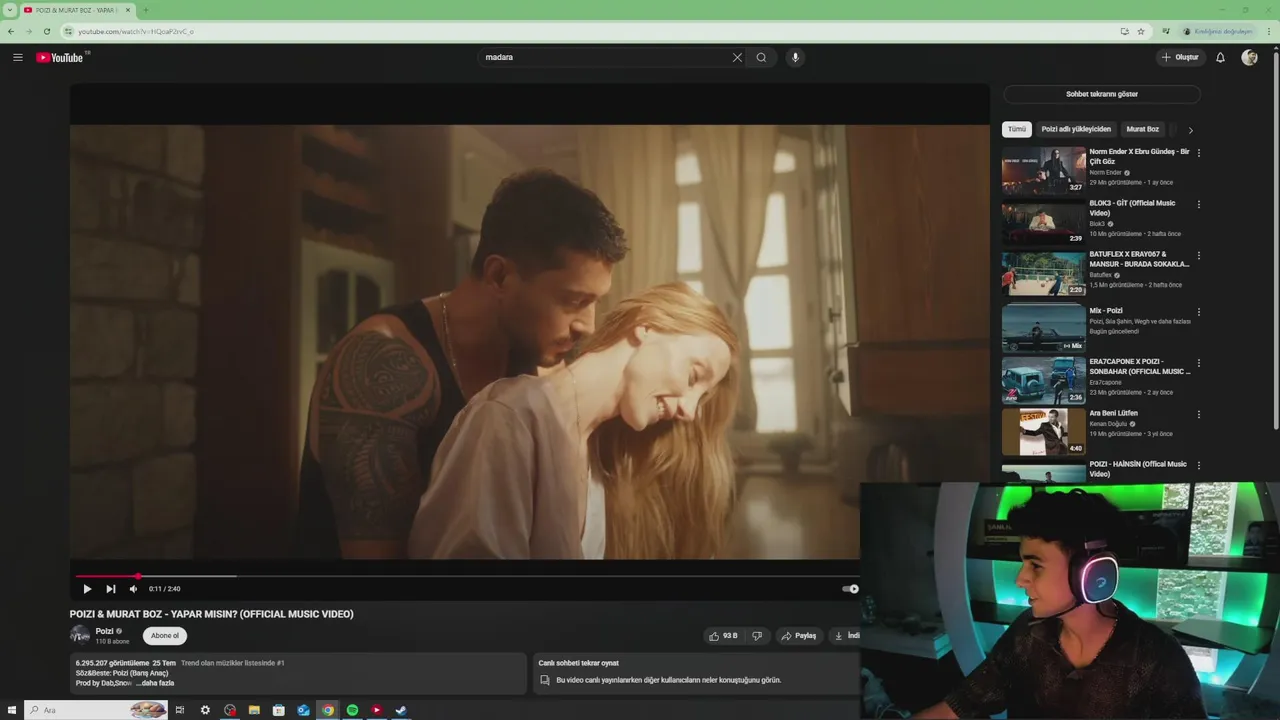Open the Windows Start menu
1280x720 pixels.
pyautogui.click(x=12, y=710)
